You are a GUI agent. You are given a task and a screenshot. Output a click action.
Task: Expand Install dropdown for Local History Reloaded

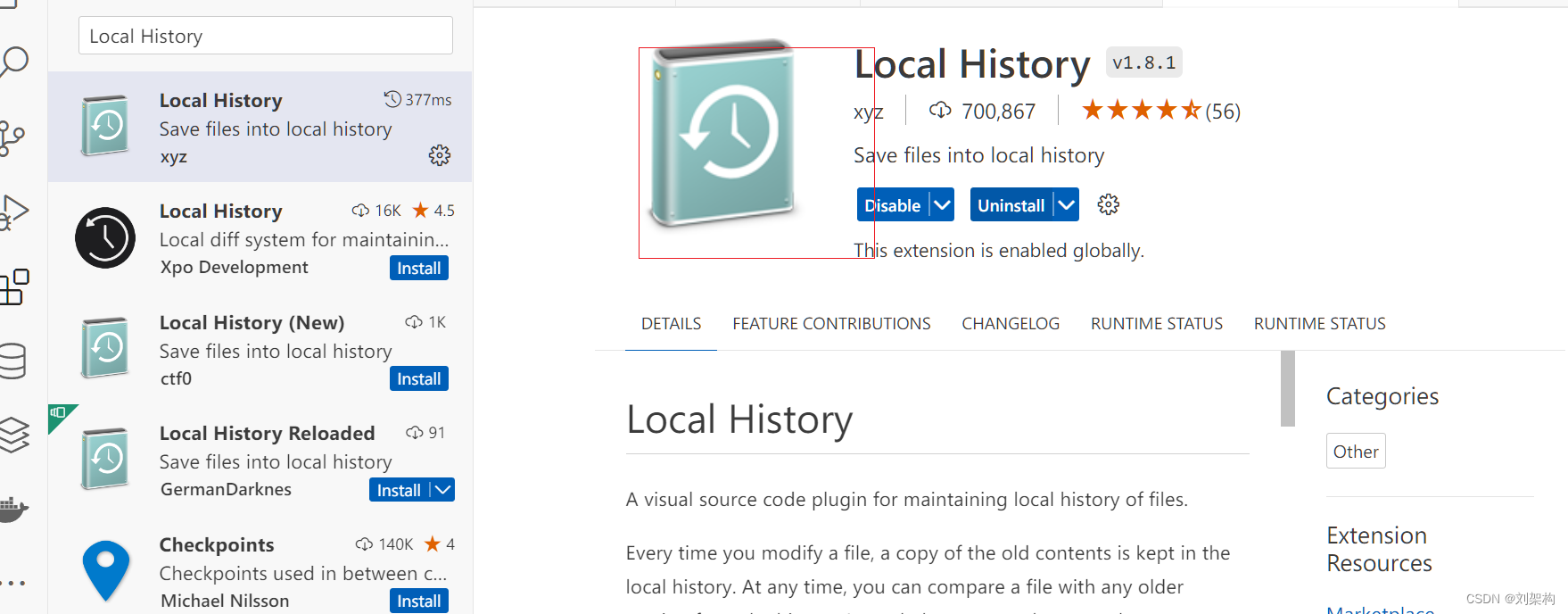442,490
